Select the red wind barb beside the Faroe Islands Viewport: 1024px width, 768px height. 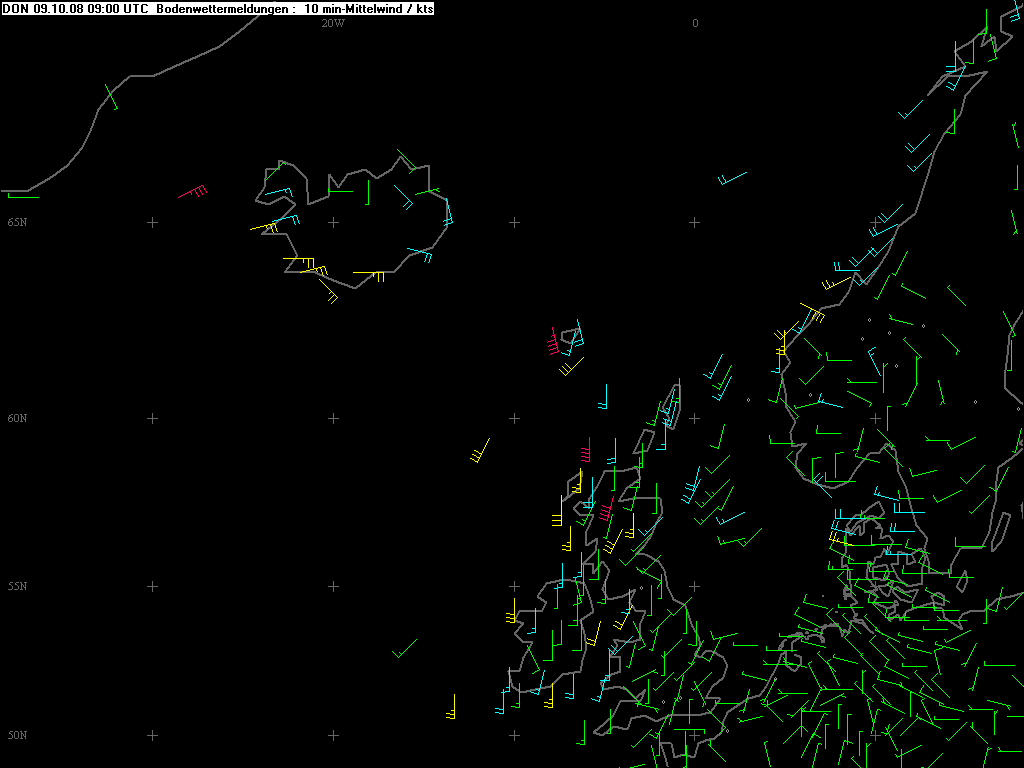click(x=553, y=341)
